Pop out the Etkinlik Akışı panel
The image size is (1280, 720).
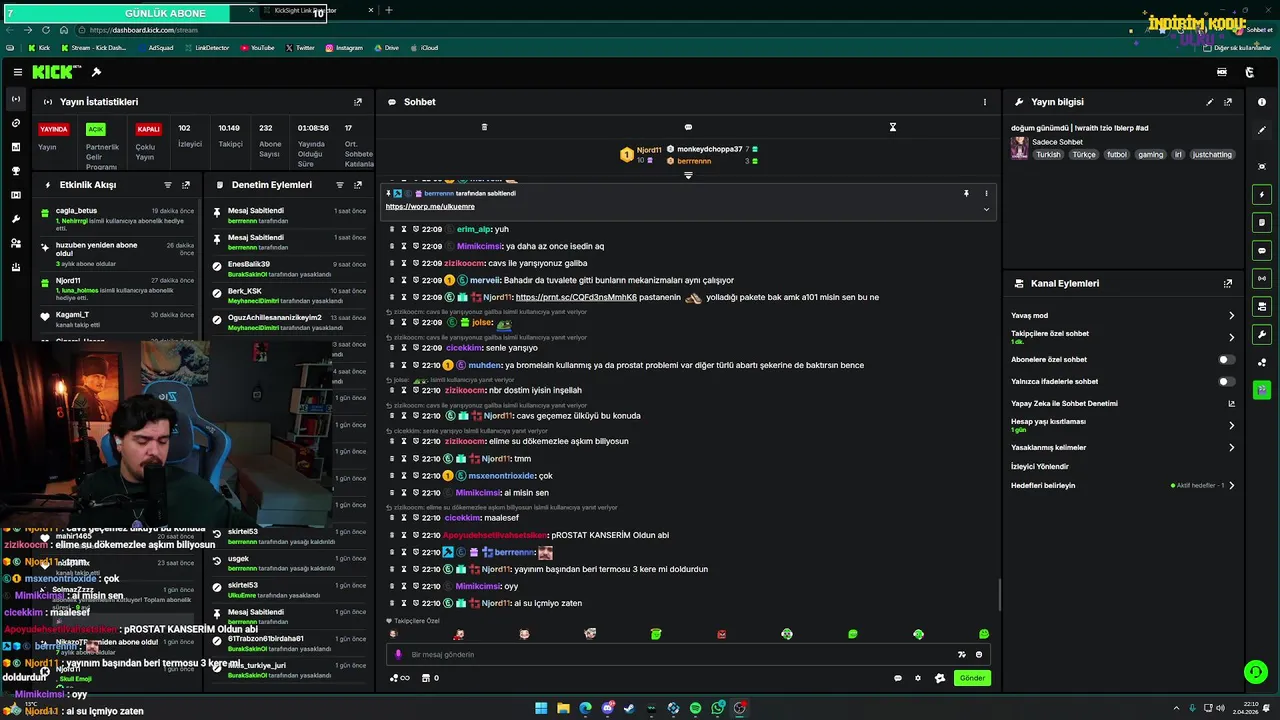pyautogui.click(x=186, y=185)
